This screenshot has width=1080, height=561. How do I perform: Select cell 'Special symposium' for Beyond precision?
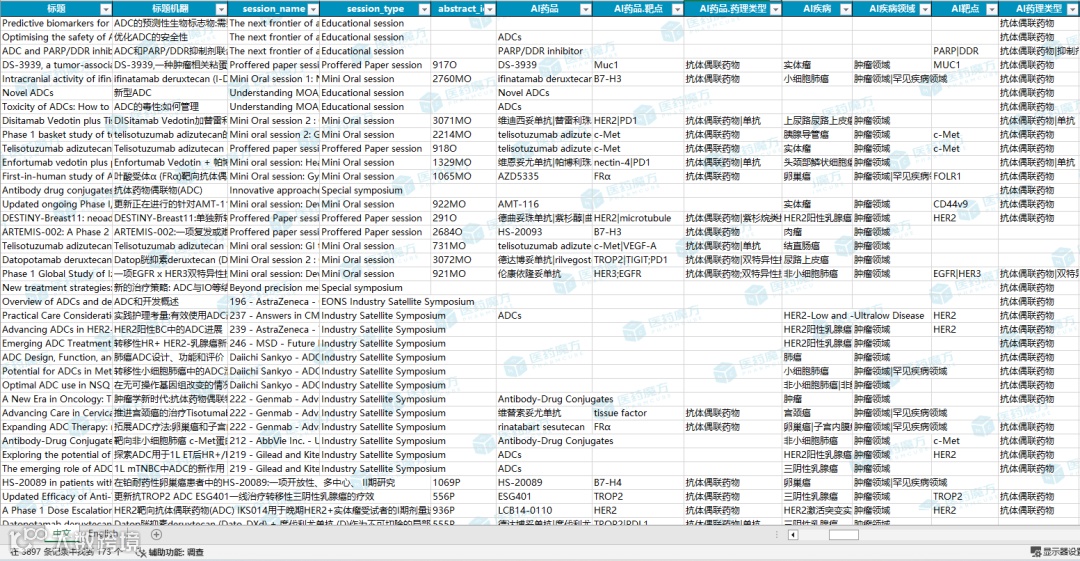pos(375,288)
